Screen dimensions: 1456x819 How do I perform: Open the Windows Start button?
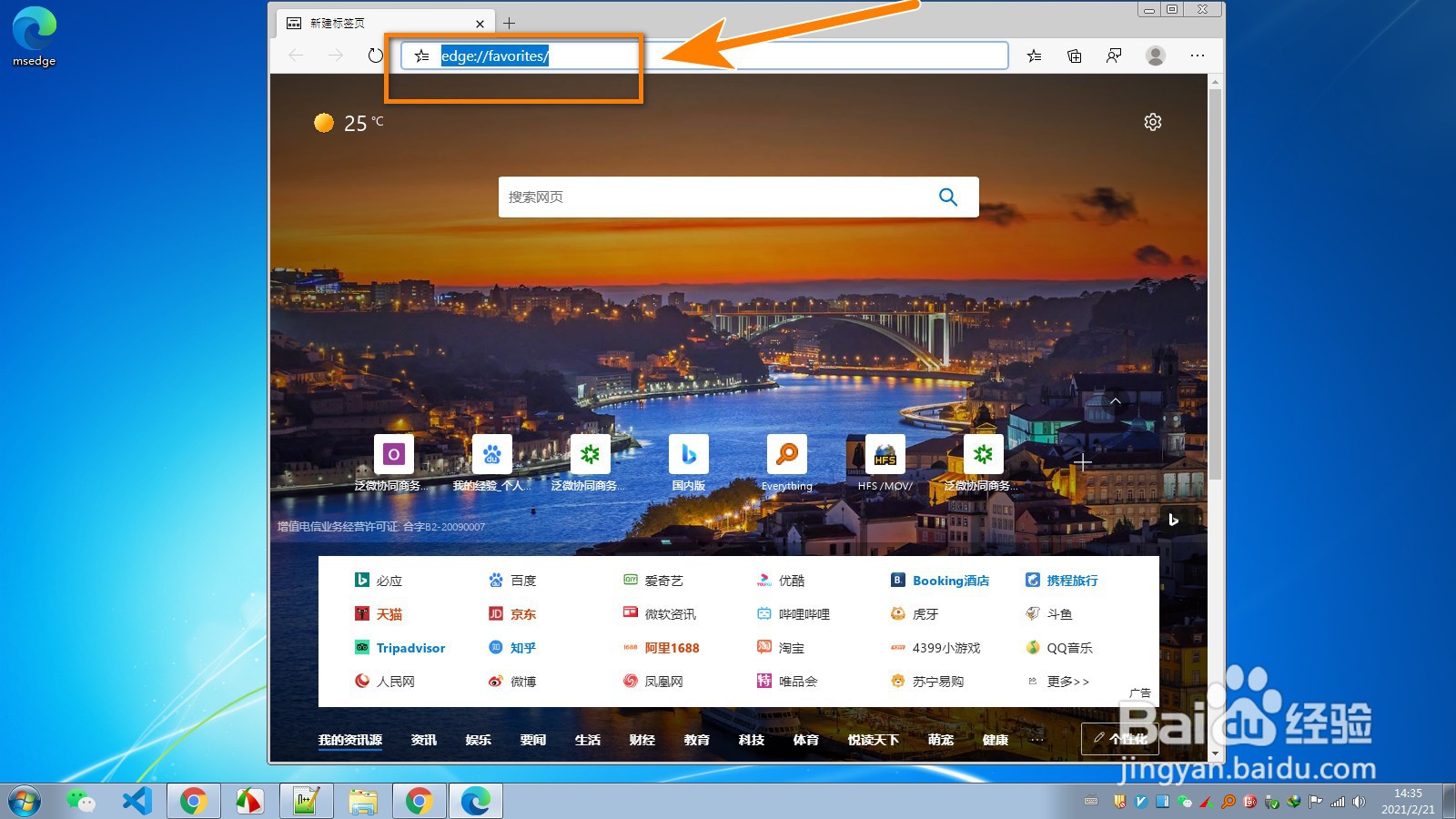coord(24,801)
